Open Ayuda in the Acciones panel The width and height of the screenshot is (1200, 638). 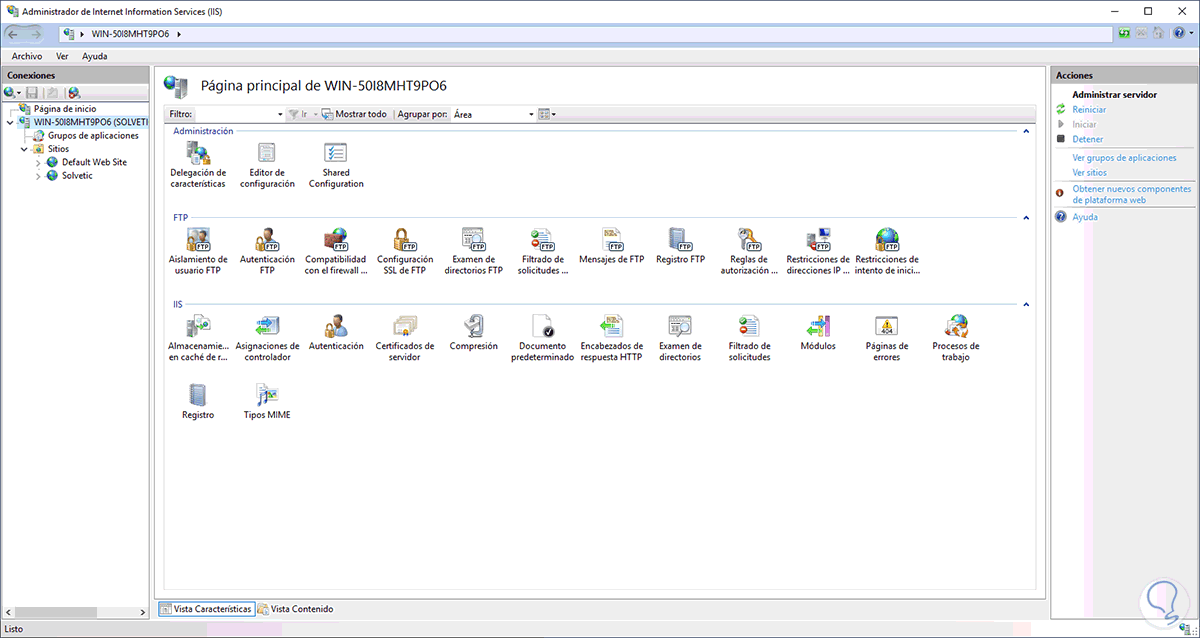[x=1084, y=217]
